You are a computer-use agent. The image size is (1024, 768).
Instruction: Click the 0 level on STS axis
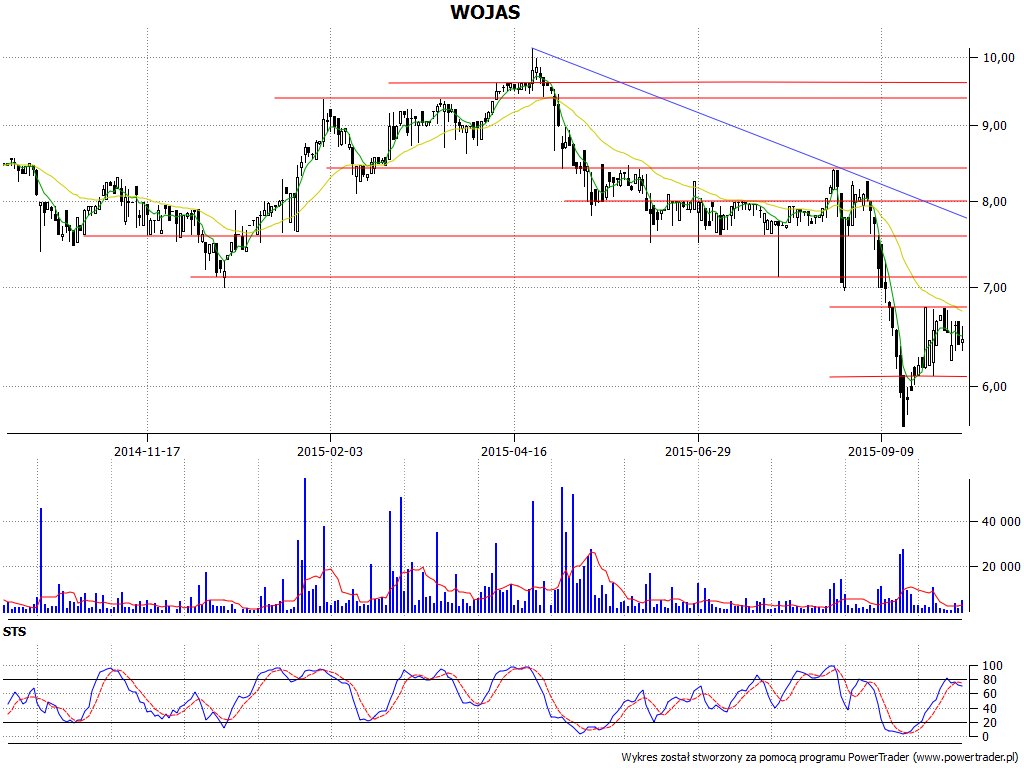pos(985,737)
